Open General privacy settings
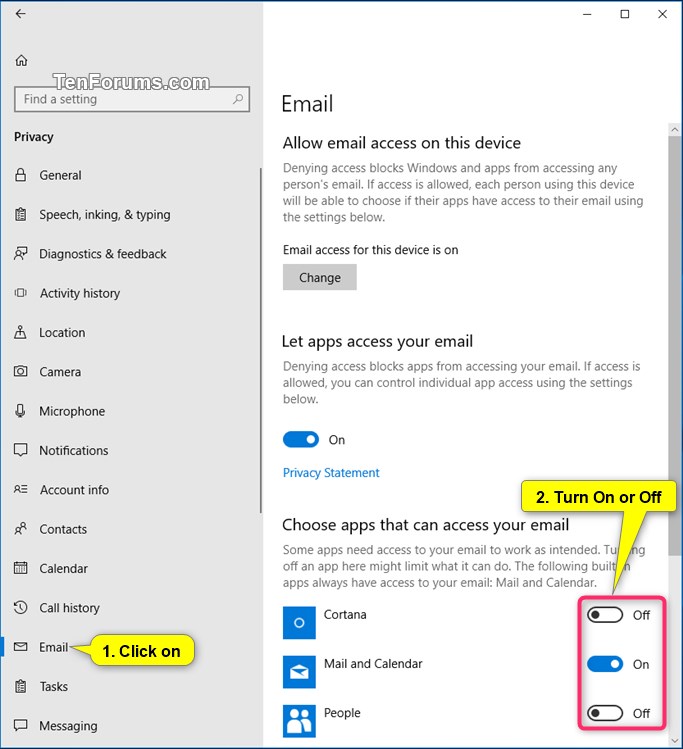The width and height of the screenshot is (683, 749). 60,175
